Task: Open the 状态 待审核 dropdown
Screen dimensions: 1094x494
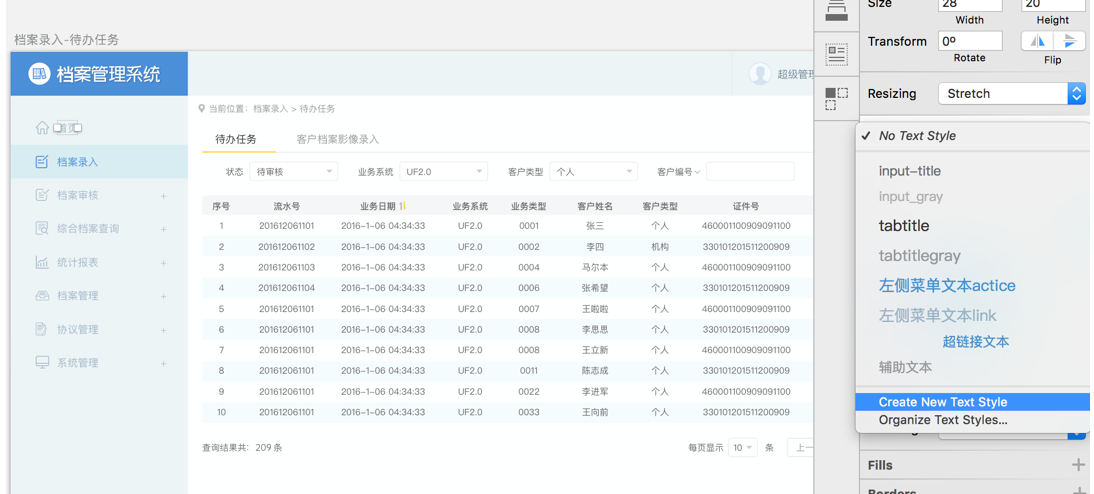Action: point(293,172)
